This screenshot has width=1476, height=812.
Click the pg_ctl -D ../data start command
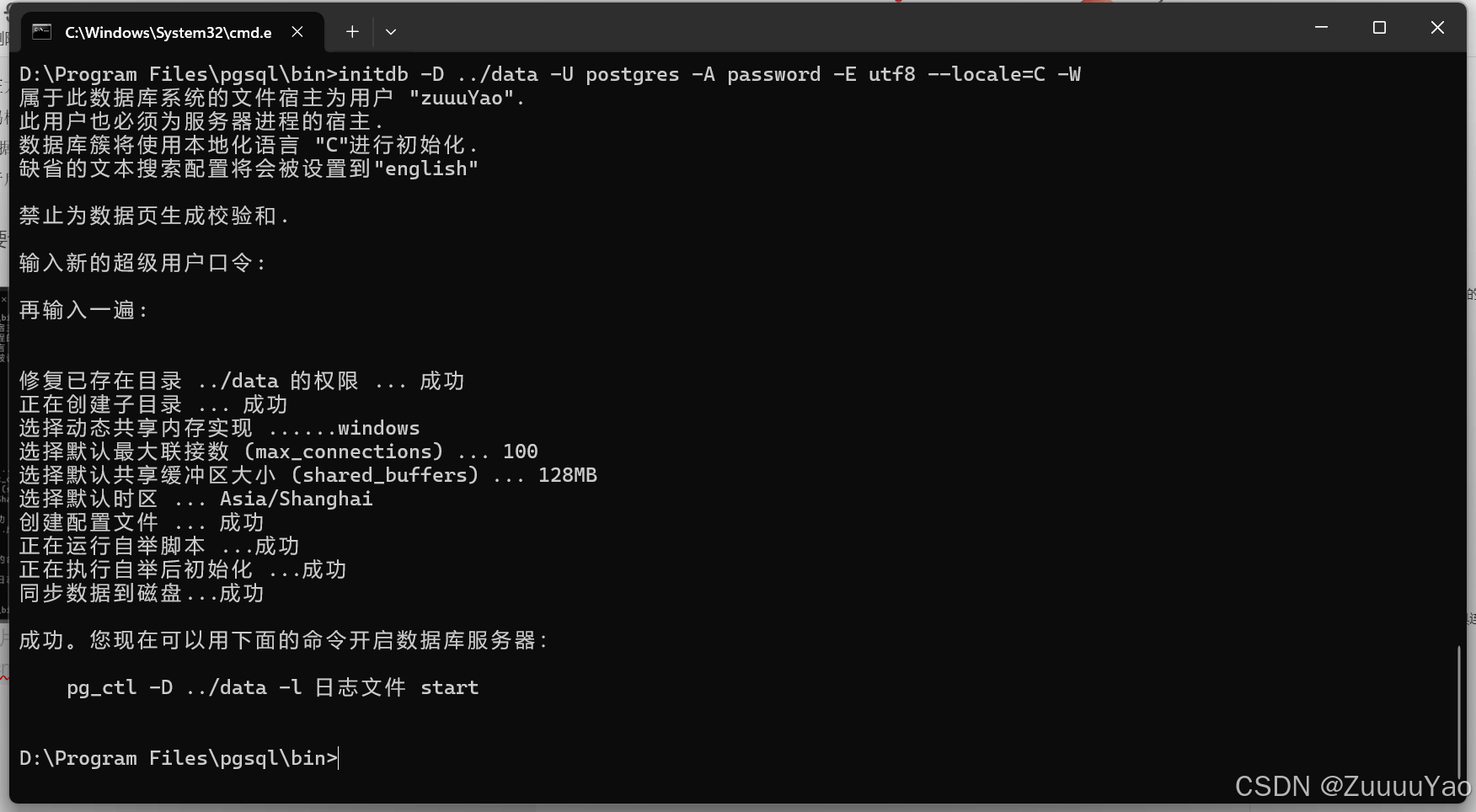pyautogui.click(x=273, y=687)
